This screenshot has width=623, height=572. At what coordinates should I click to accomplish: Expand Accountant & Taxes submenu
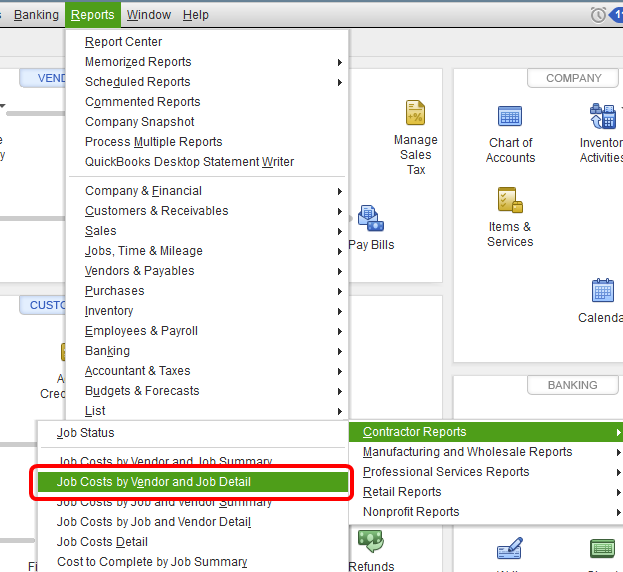[207, 371]
